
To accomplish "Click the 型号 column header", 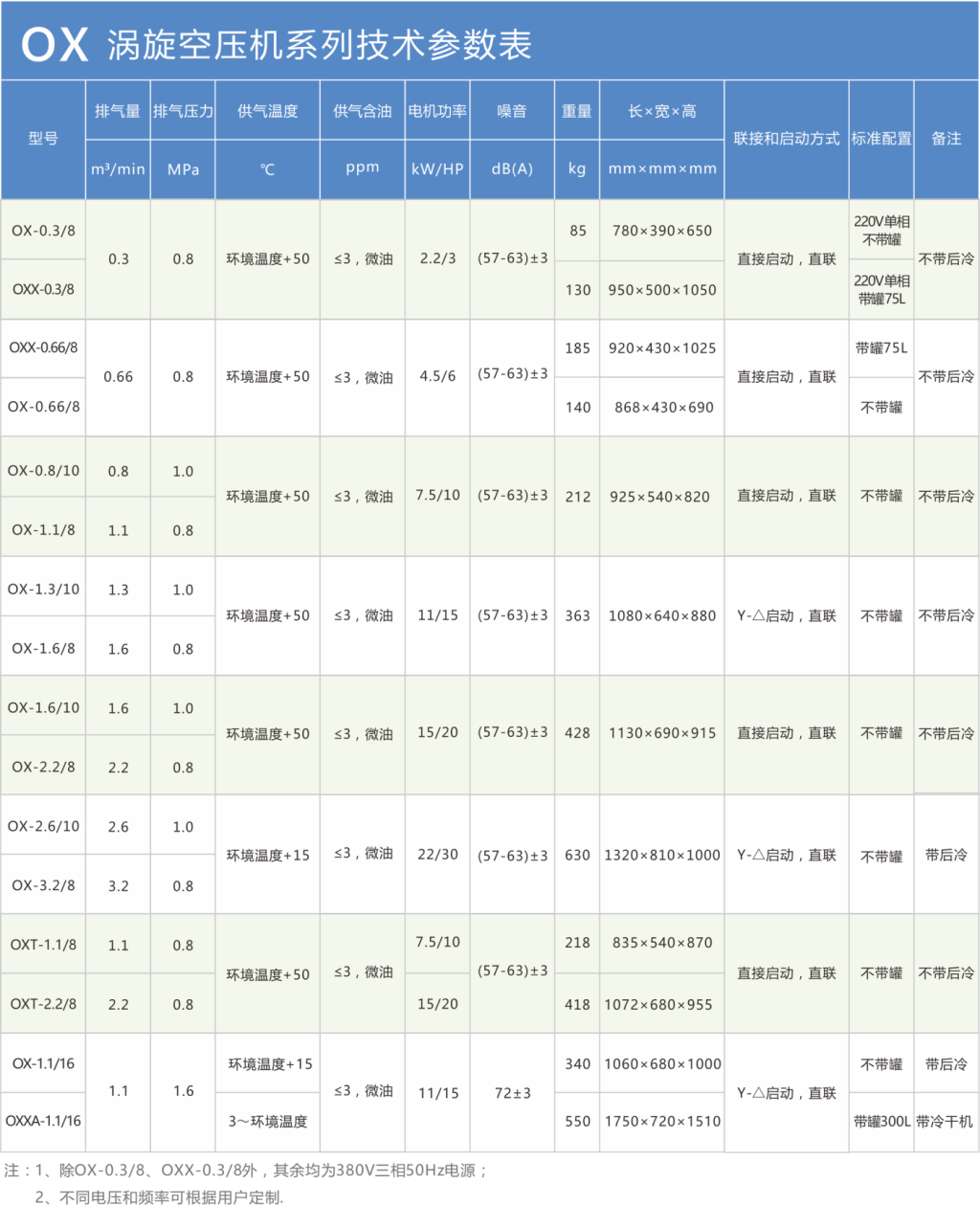I will pyautogui.click(x=43, y=139).
